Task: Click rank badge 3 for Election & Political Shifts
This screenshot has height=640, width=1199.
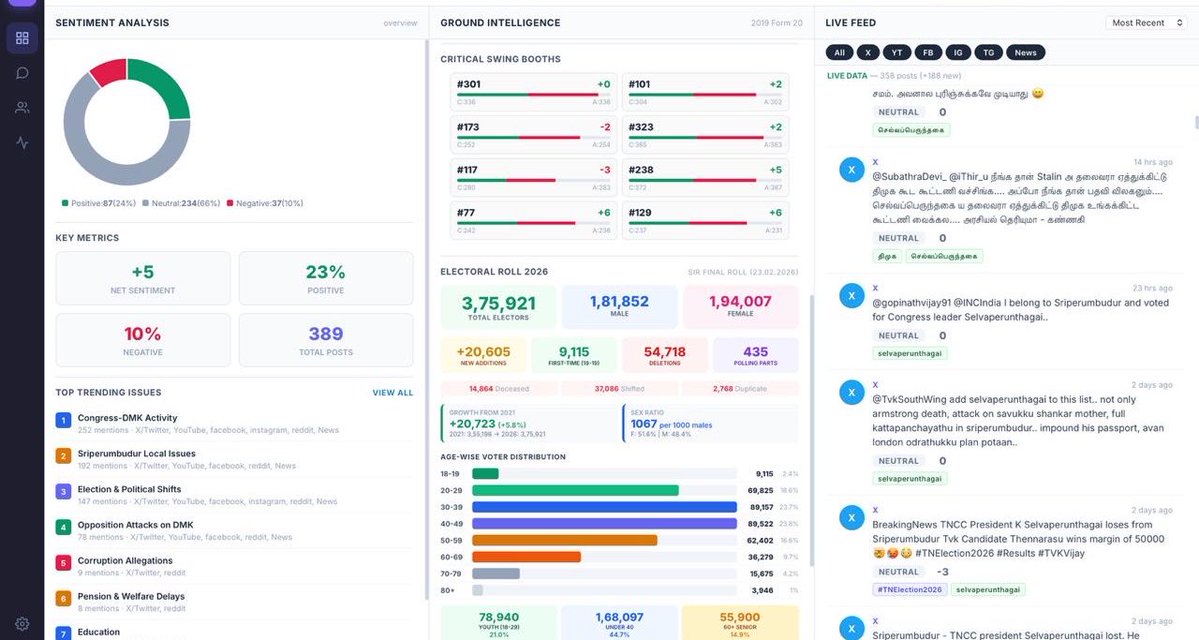Action: pos(63,492)
